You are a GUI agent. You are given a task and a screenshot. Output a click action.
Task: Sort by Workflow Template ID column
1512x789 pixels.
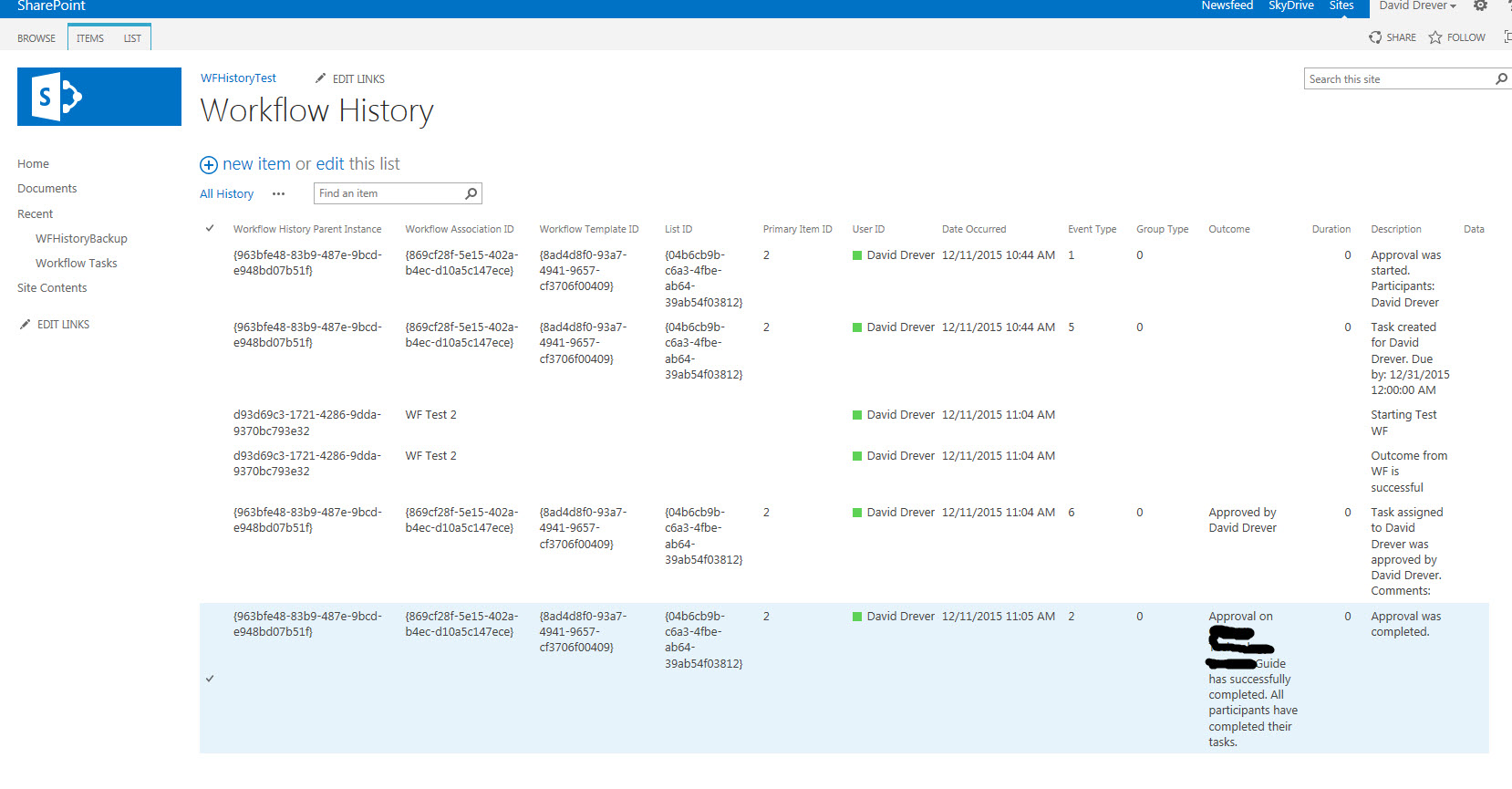pyautogui.click(x=589, y=229)
